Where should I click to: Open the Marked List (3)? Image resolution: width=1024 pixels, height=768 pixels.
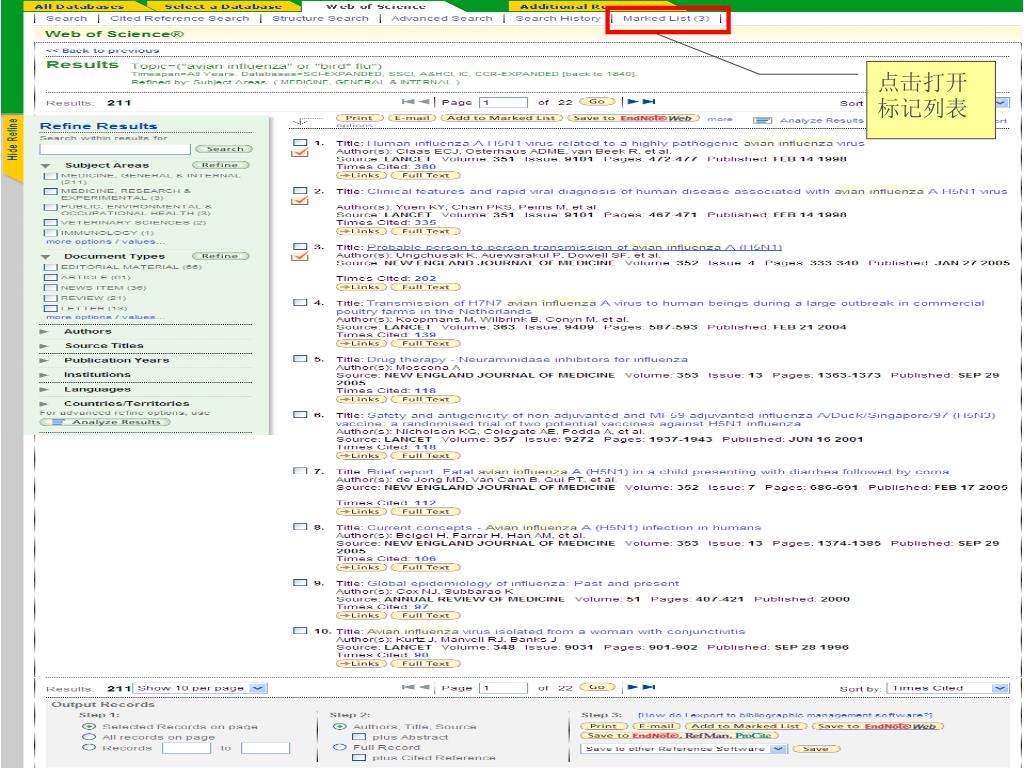pyautogui.click(x=666, y=18)
